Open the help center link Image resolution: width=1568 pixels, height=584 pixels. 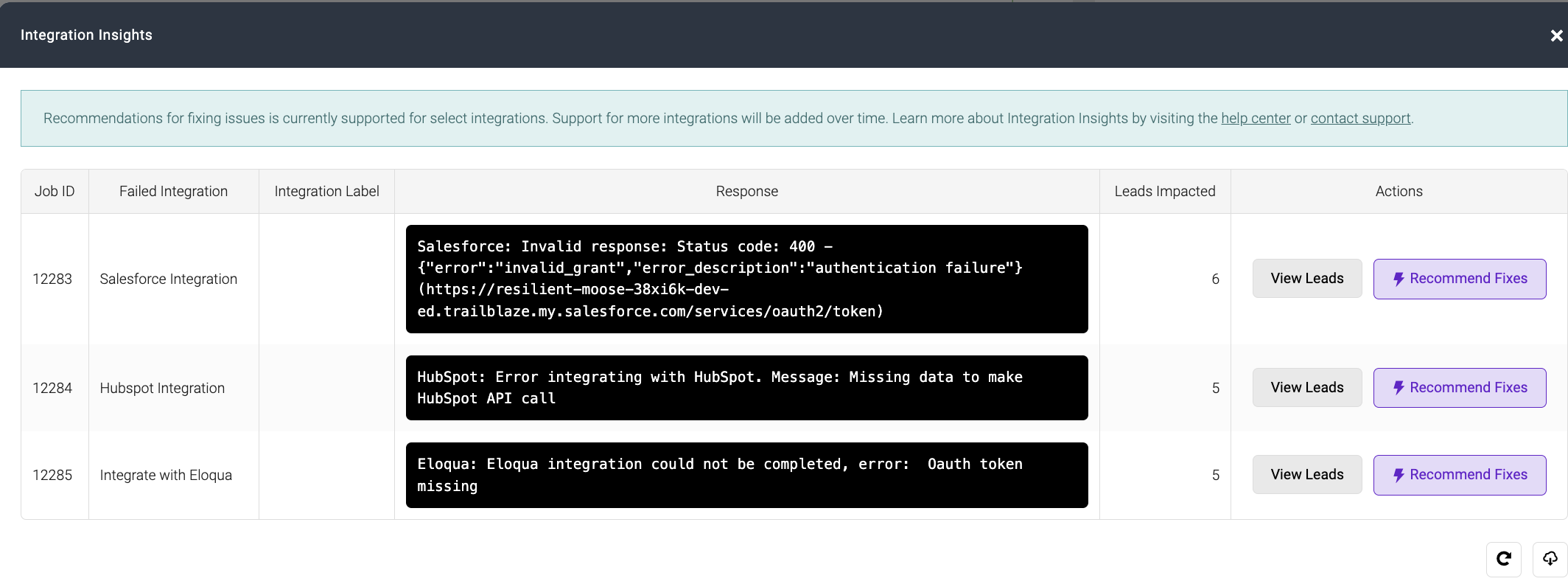[x=1256, y=118]
